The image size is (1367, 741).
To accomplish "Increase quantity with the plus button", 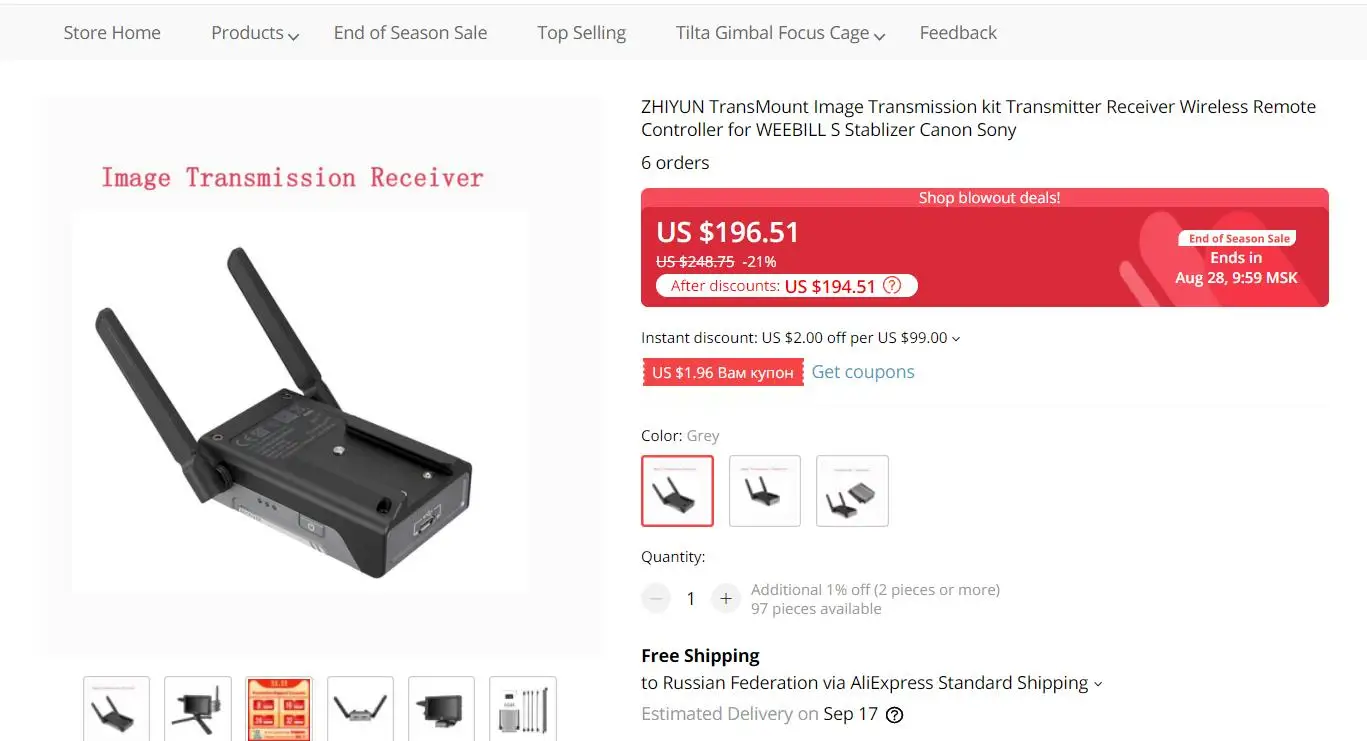I will click(x=726, y=599).
